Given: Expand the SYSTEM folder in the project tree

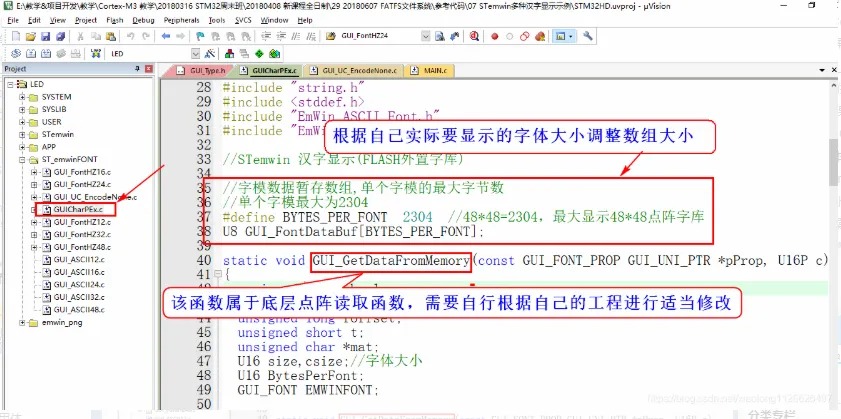Looking at the screenshot, I should click(23, 97).
